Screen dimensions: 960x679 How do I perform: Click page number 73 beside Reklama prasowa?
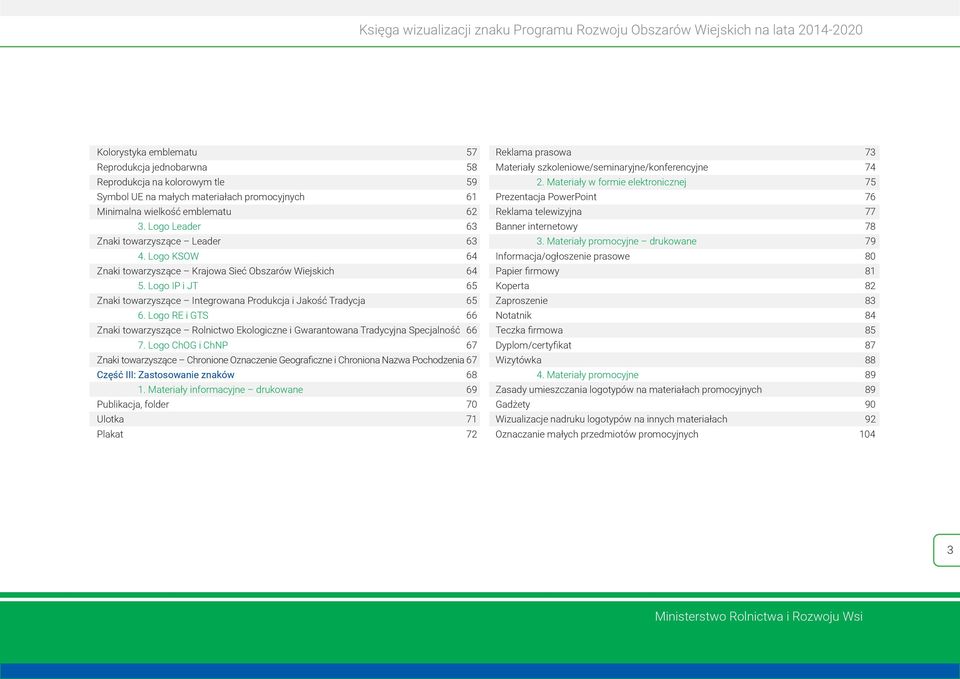[870, 152]
